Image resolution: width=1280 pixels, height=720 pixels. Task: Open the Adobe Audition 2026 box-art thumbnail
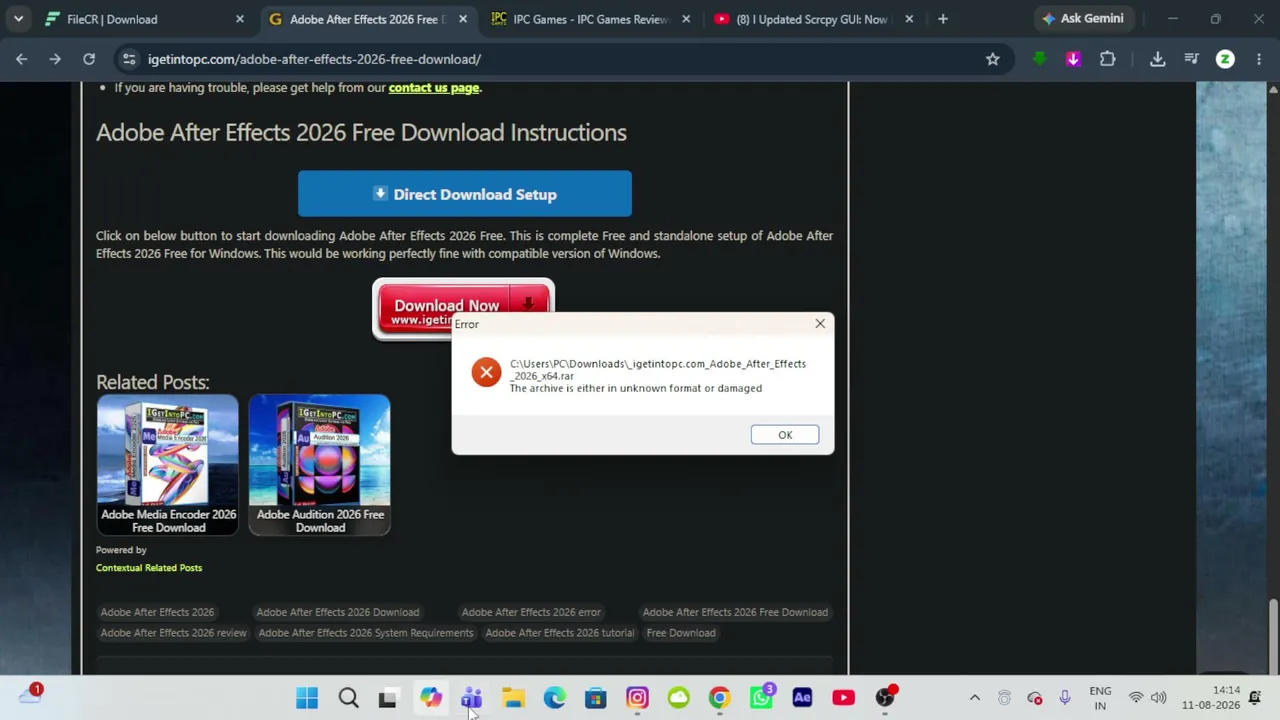pyautogui.click(x=320, y=450)
